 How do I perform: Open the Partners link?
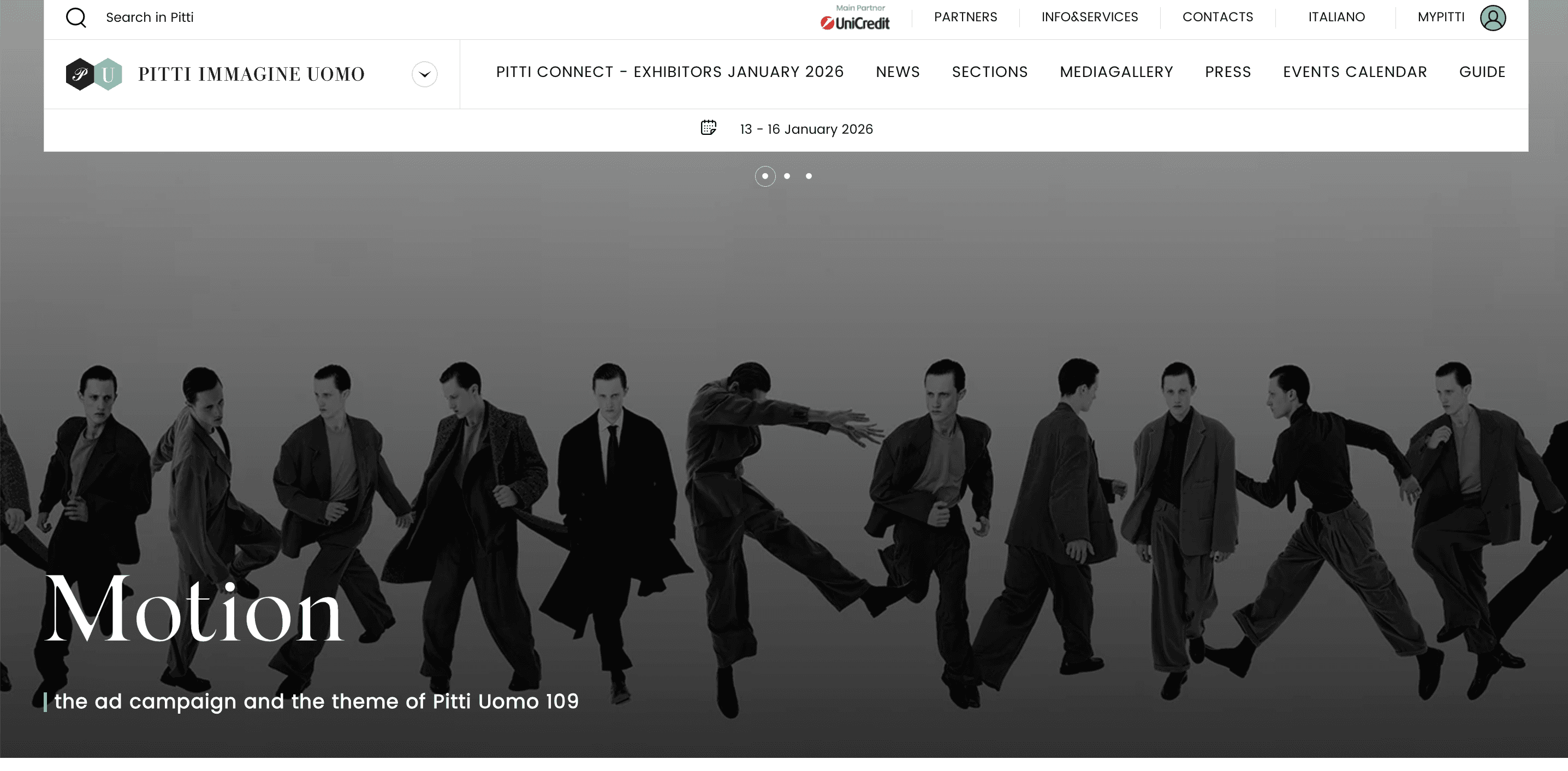[965, 17]
